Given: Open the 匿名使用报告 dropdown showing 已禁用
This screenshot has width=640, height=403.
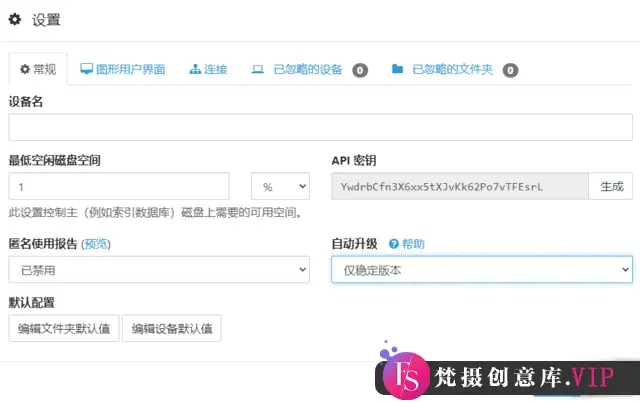Looking at the screenshot, I should pyautogui.click(x=159, y=269).
